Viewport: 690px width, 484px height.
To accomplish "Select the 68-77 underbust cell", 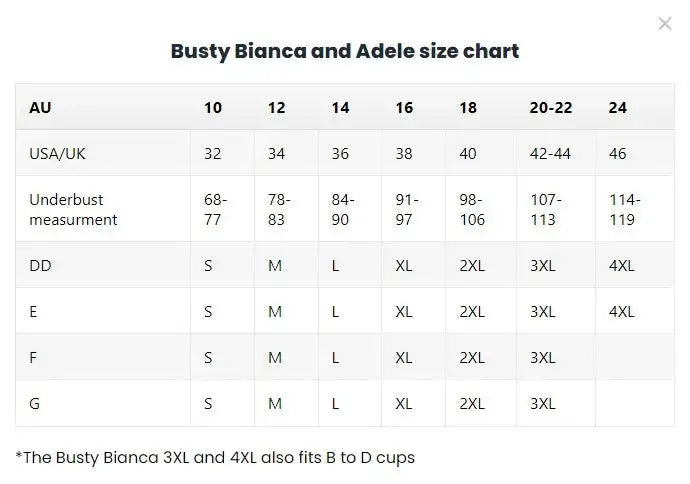I will (x=215, y=209).
